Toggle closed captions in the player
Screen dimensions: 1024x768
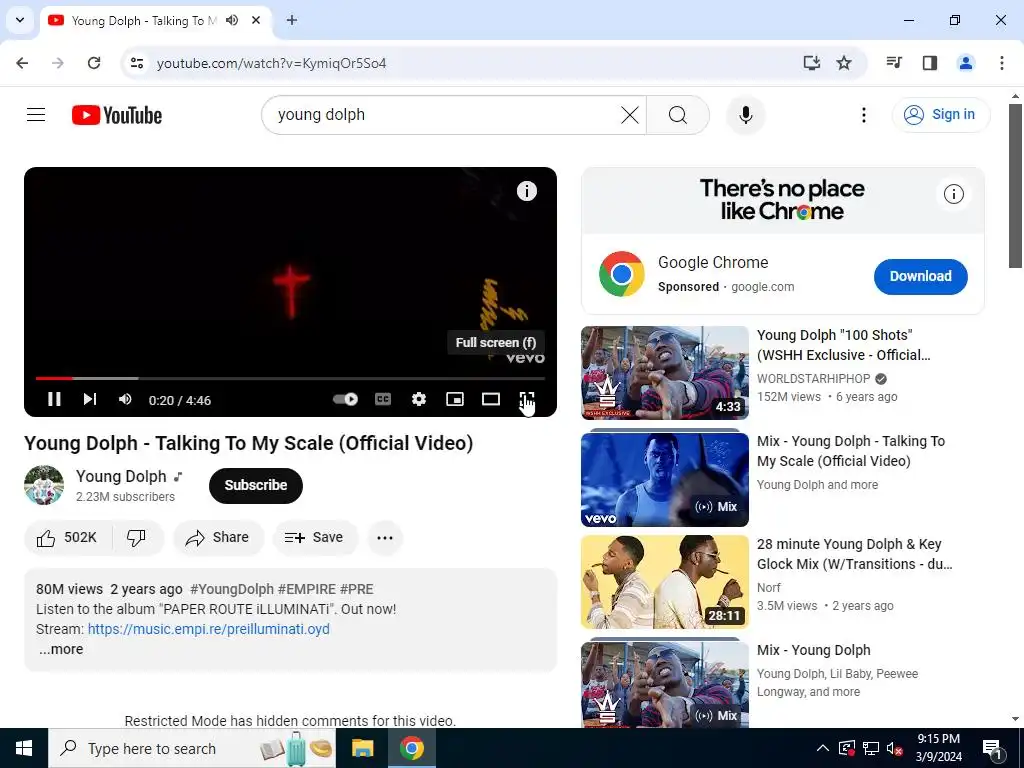[383, 399]
